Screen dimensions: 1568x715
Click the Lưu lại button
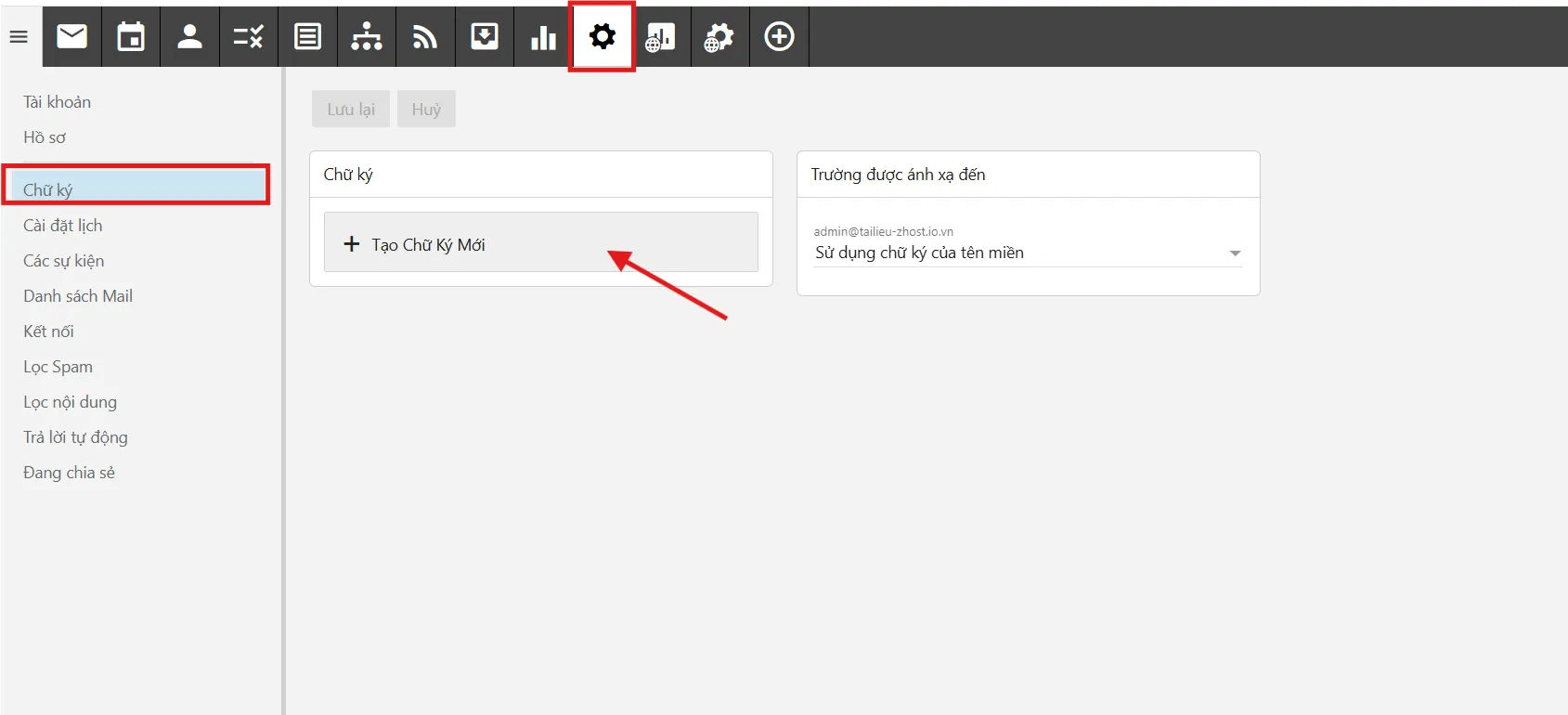click(351, 110)
